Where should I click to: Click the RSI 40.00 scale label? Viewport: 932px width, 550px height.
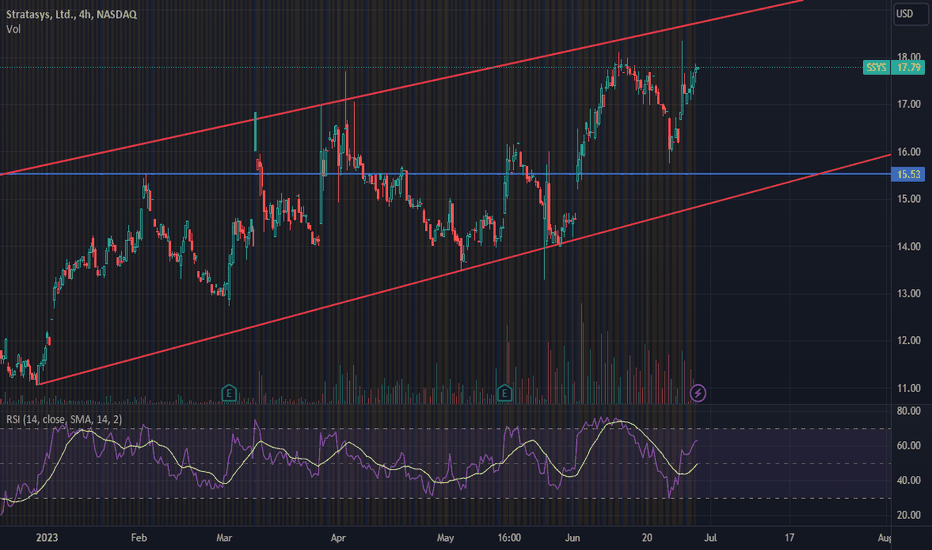point(909,480)
